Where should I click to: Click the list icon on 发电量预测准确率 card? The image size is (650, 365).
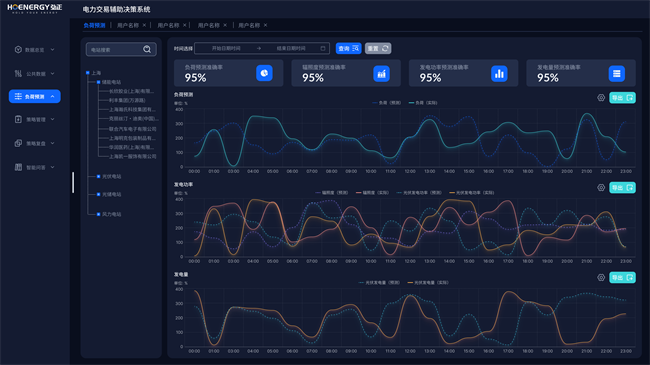pyautogui.click(x=616, y=73)
